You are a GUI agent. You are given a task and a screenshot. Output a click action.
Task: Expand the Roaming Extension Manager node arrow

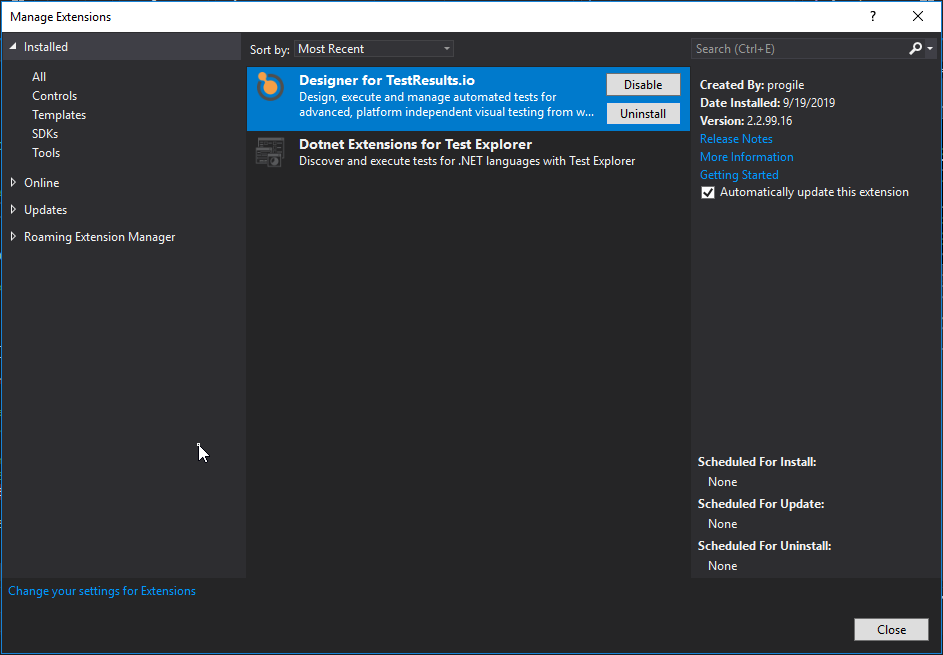(x=13, y=236)
